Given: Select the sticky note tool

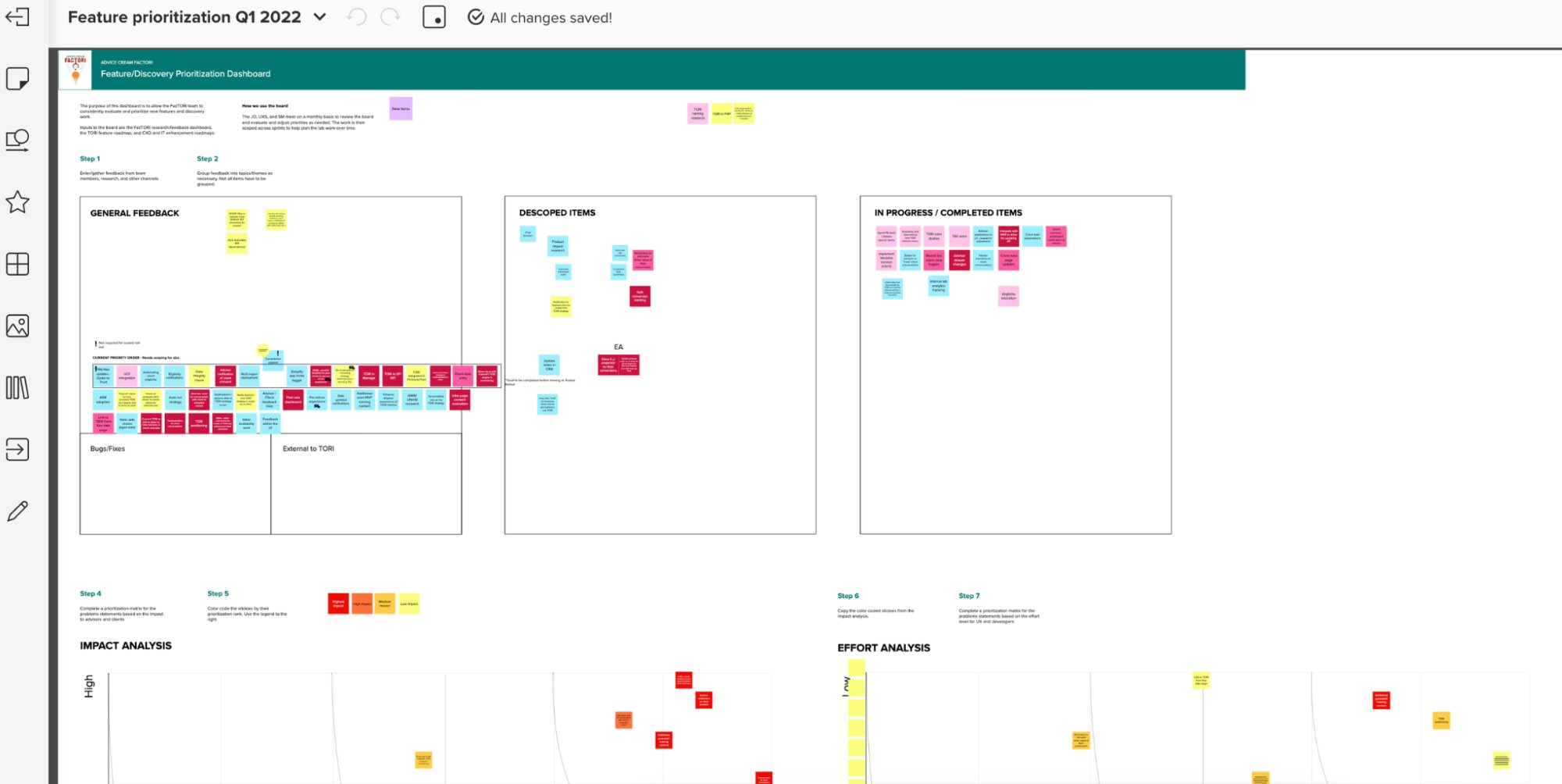Looking at the screenshot, I should pyautogui.click(x=16, y=78).
